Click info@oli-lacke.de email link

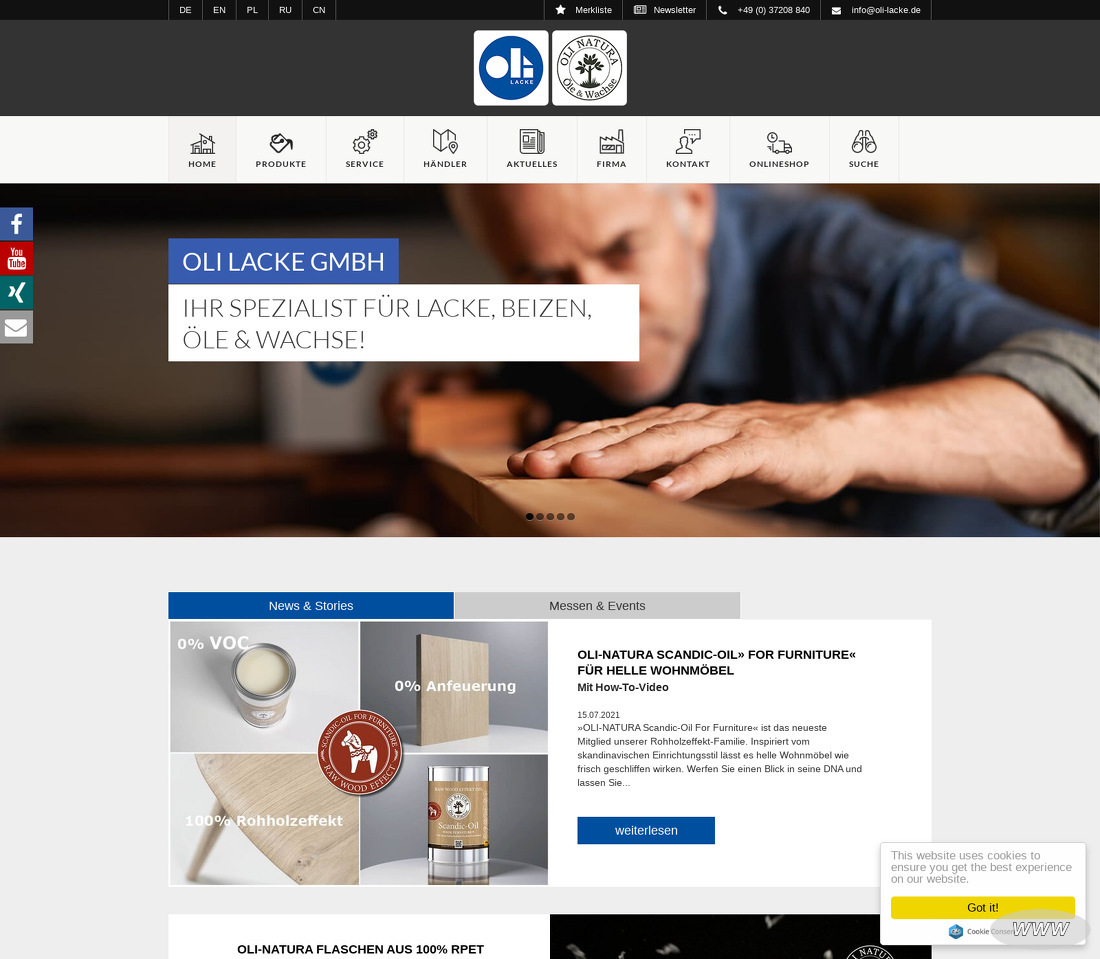[876, 10]
